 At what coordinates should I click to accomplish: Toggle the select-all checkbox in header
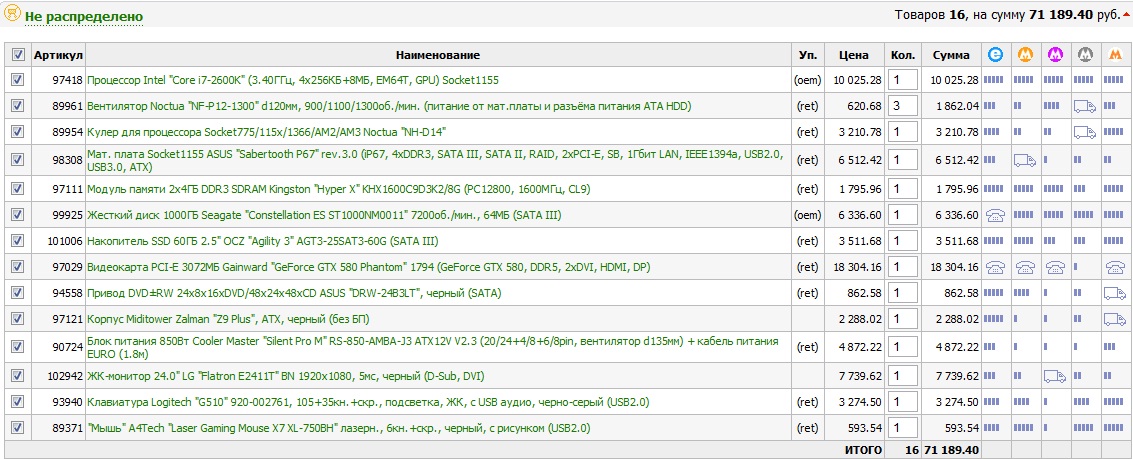click(x=17, y=54)
